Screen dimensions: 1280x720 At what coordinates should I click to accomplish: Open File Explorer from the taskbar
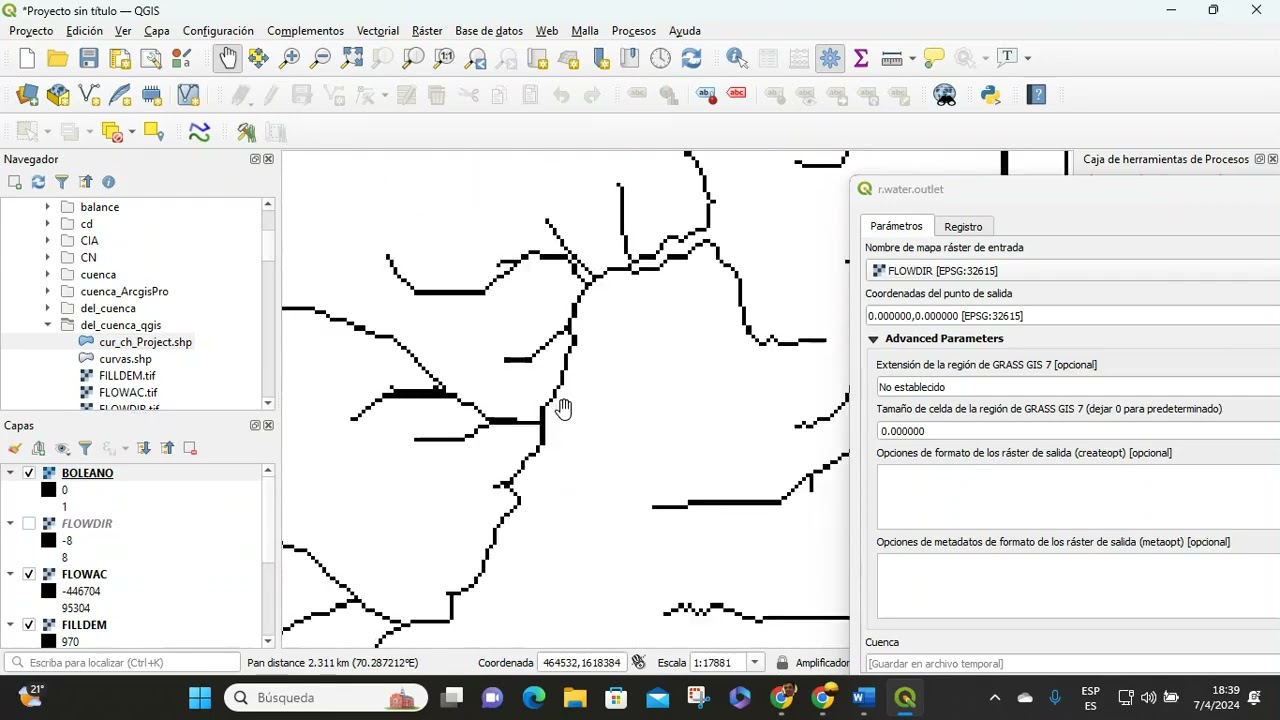coord(574,698)
